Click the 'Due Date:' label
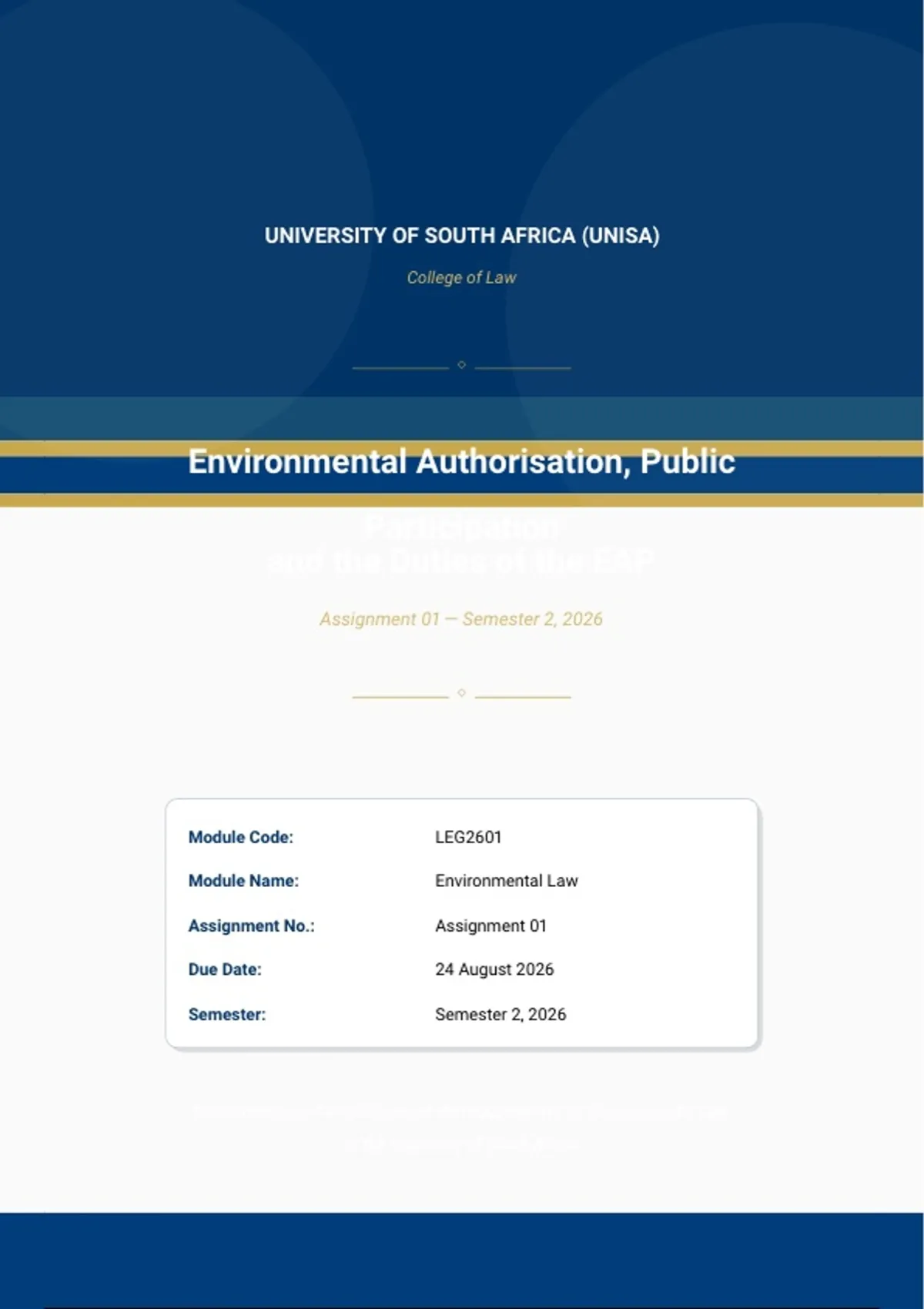Image resolution: width=924 pixels, height=1309 pixels. 225,969
